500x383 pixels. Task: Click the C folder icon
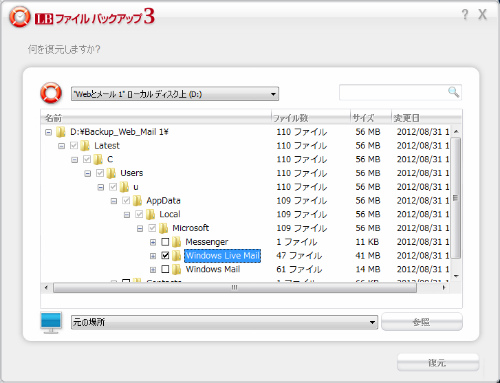(98, 159)
